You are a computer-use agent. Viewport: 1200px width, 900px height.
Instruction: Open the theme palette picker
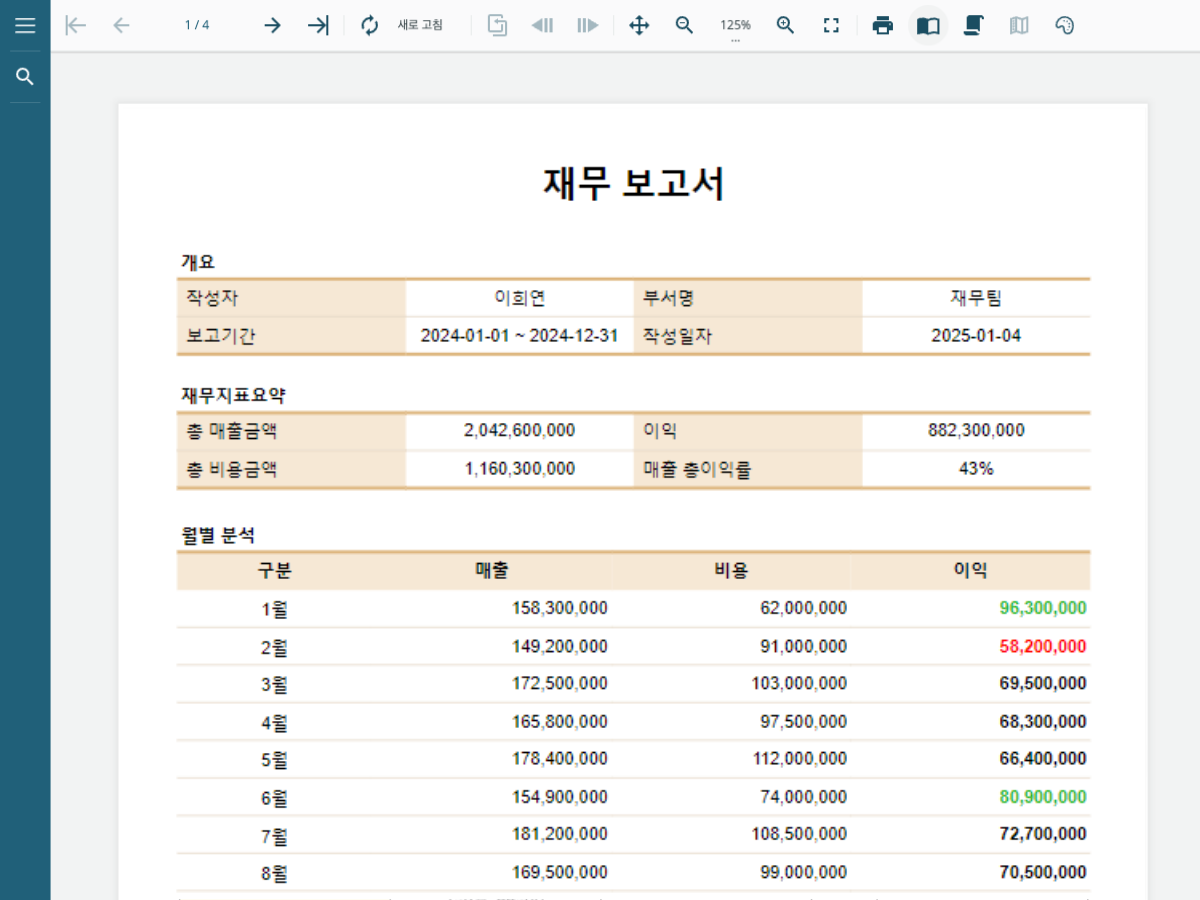(1065, 26)
